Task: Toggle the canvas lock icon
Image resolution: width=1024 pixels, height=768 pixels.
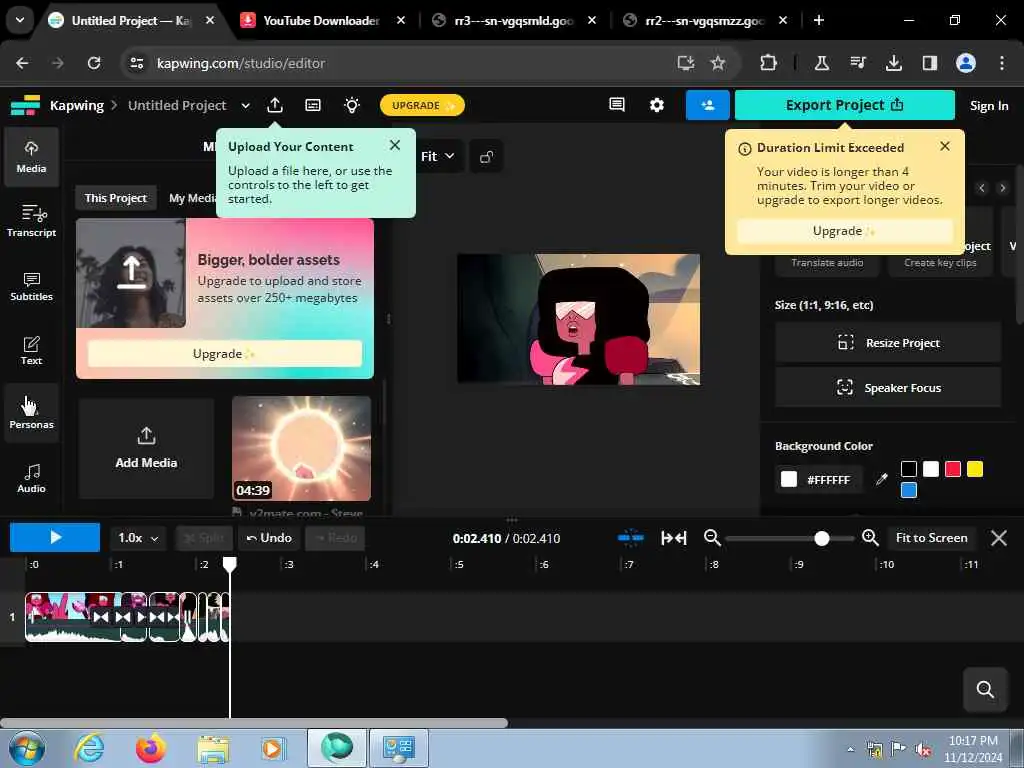Action: (486, 157)
